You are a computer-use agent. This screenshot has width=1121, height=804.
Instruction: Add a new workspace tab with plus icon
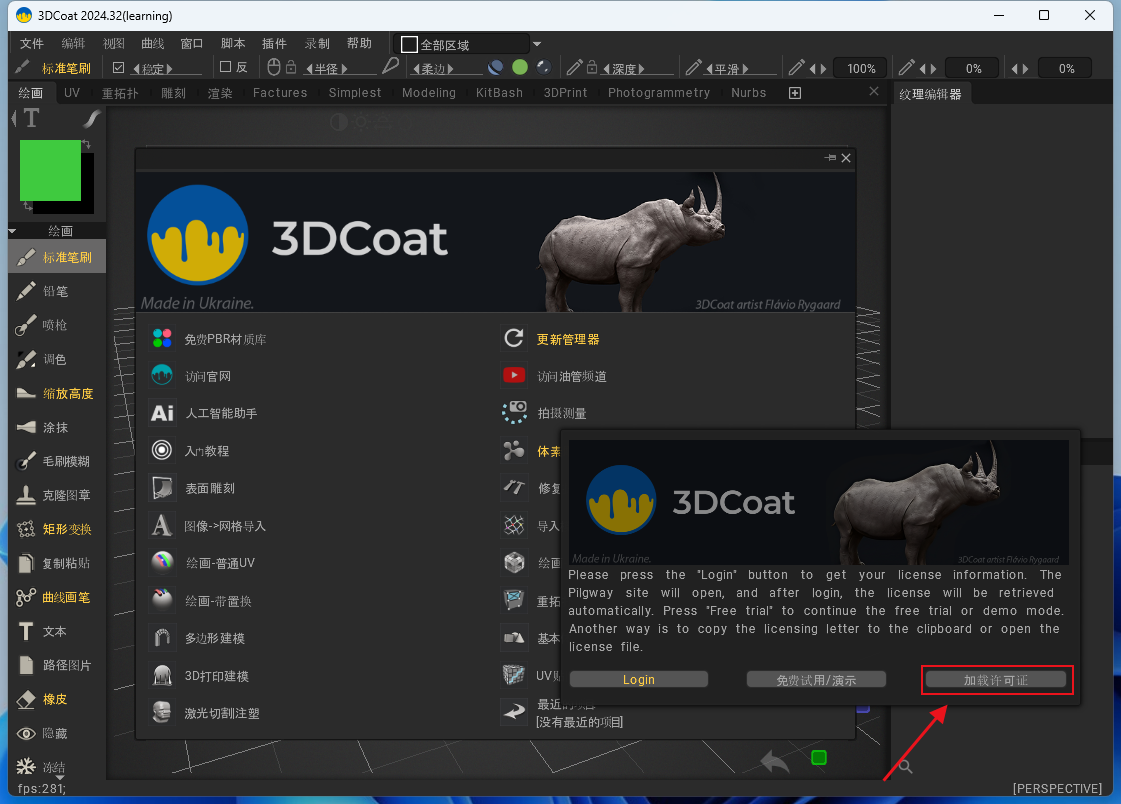pos(794,93)
